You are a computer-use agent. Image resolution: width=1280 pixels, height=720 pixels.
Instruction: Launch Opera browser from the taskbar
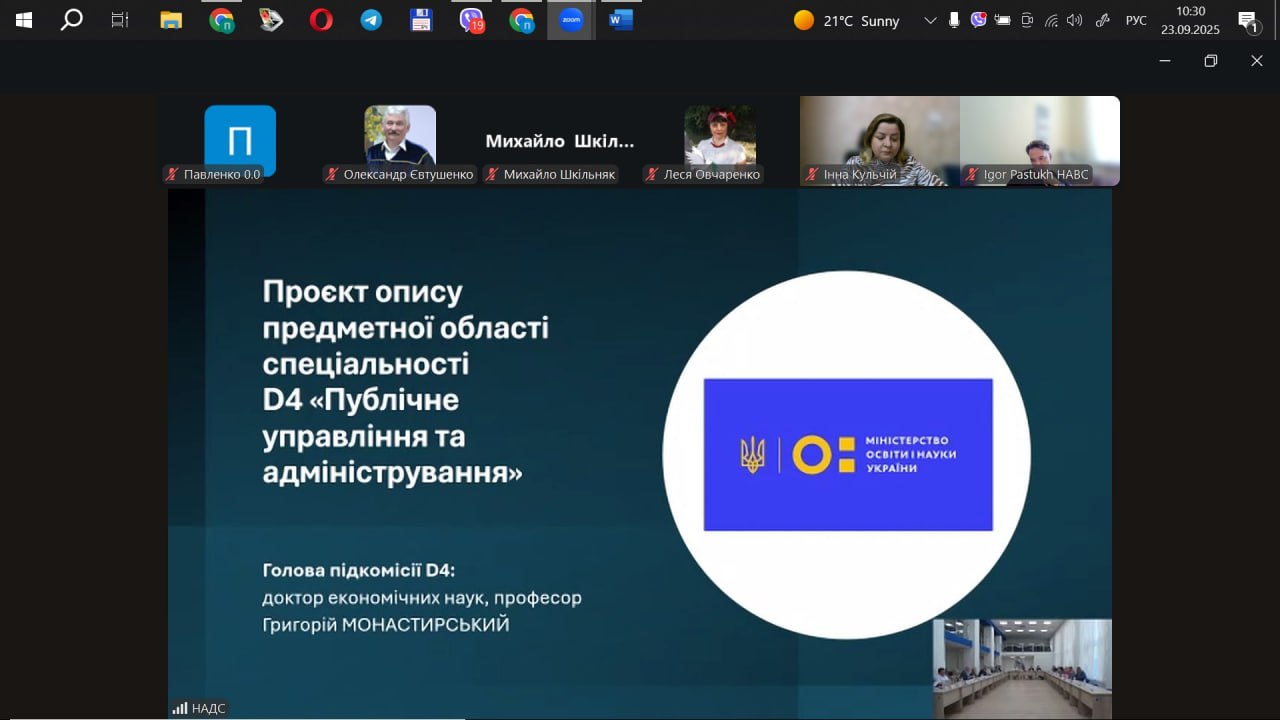pos(321,20)
